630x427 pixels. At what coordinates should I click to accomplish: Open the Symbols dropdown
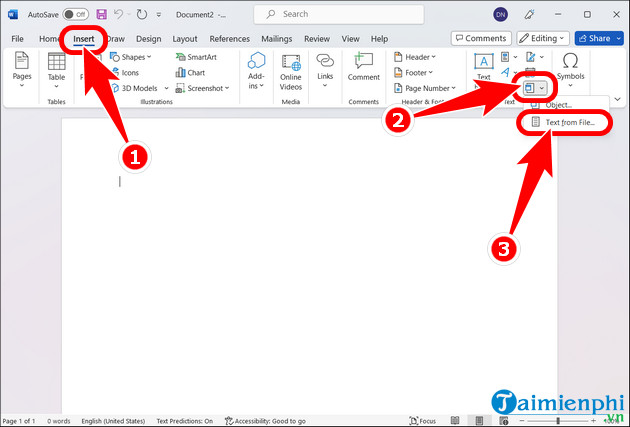click(570, 69)
